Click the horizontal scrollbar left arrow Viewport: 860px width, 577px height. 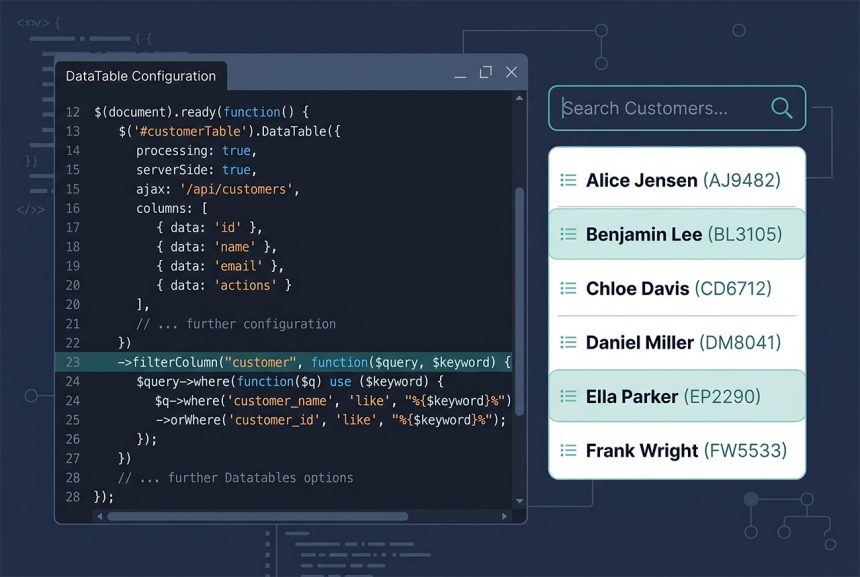(x=99, y=516)
